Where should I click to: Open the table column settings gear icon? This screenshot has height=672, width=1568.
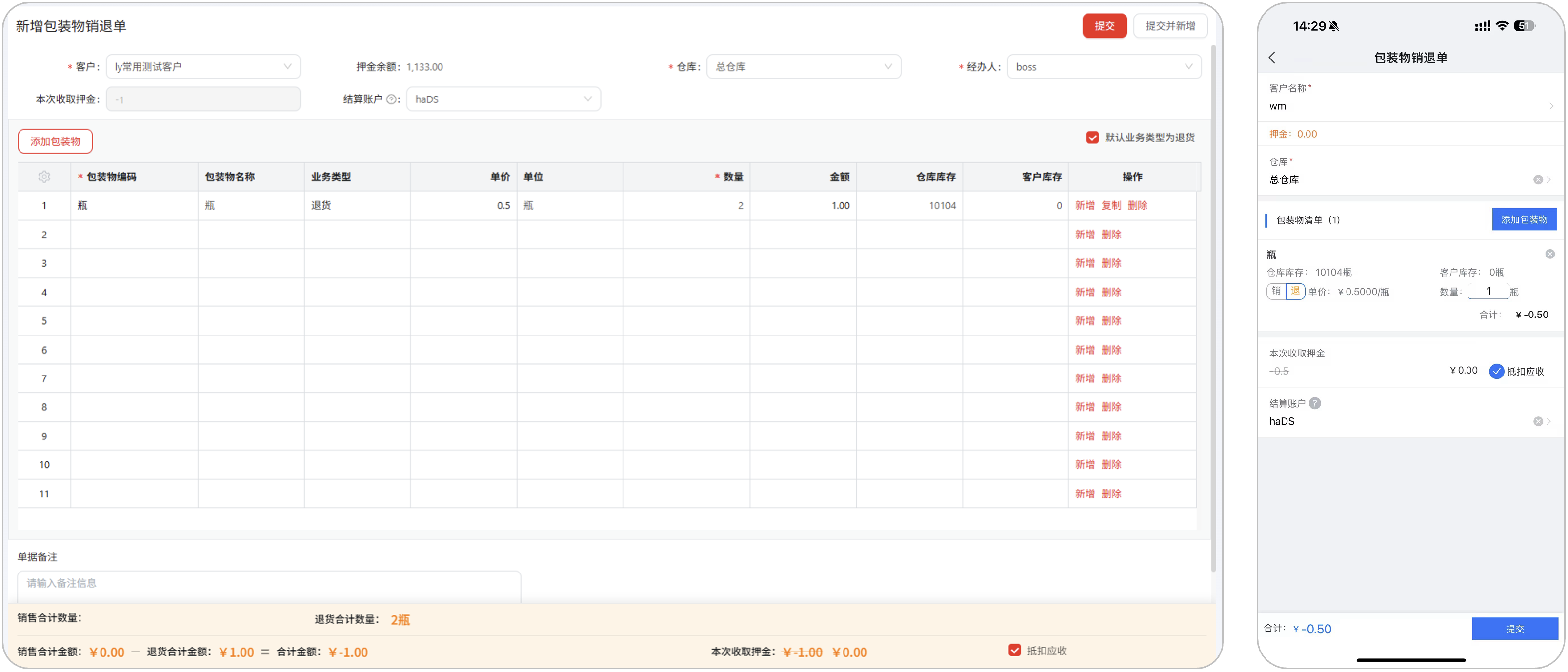click(44, 177)
